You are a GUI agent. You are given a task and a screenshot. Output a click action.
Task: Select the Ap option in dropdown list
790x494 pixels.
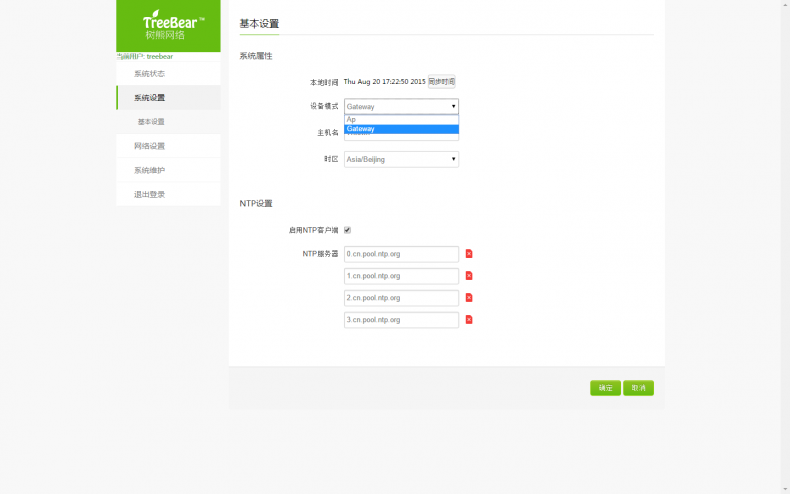click(401, 119)
